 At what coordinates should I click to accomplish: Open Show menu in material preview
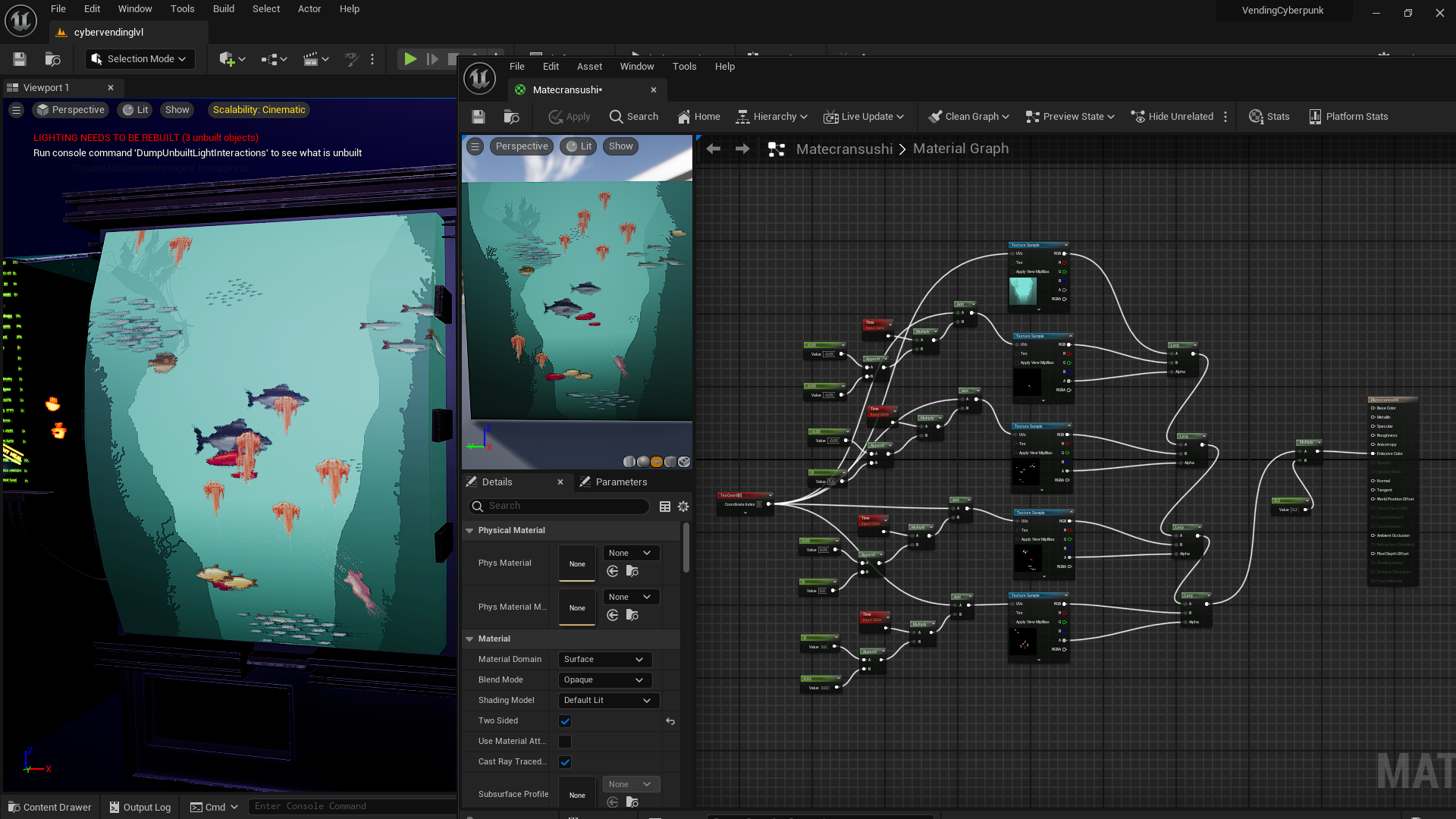tap(620, 146)
